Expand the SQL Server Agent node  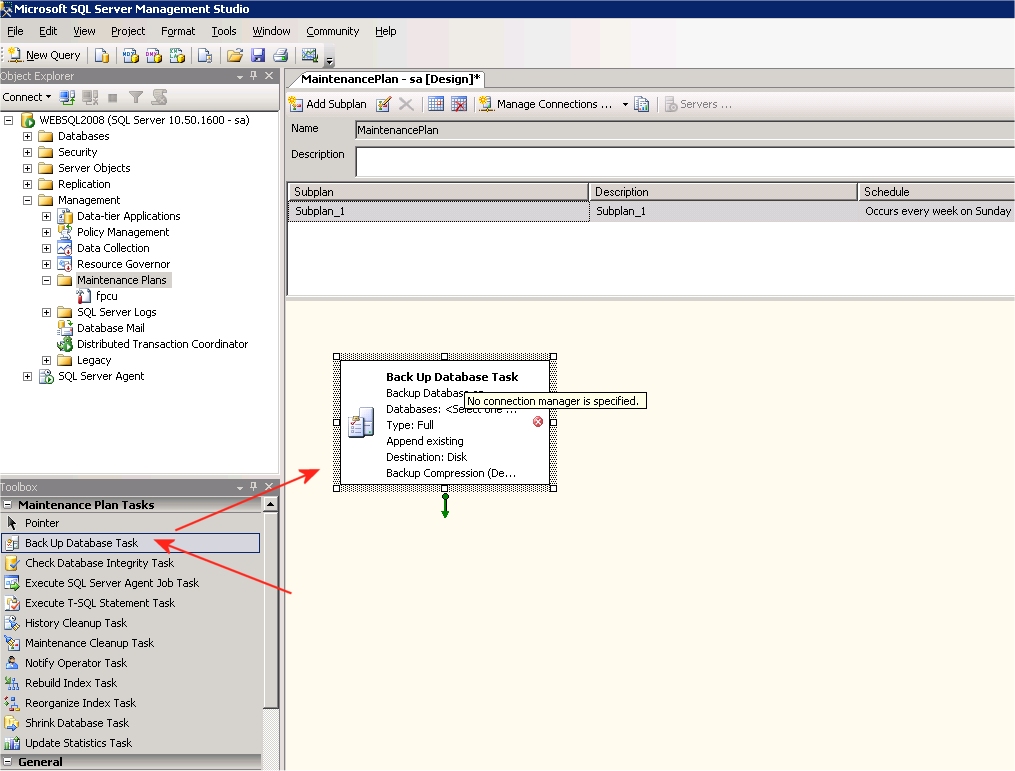point(27,377)
